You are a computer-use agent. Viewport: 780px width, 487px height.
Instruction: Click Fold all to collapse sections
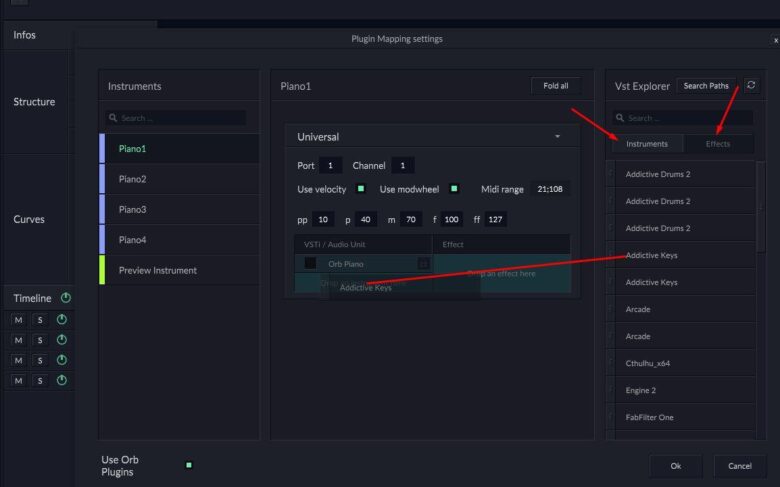[x=555, y=86]
